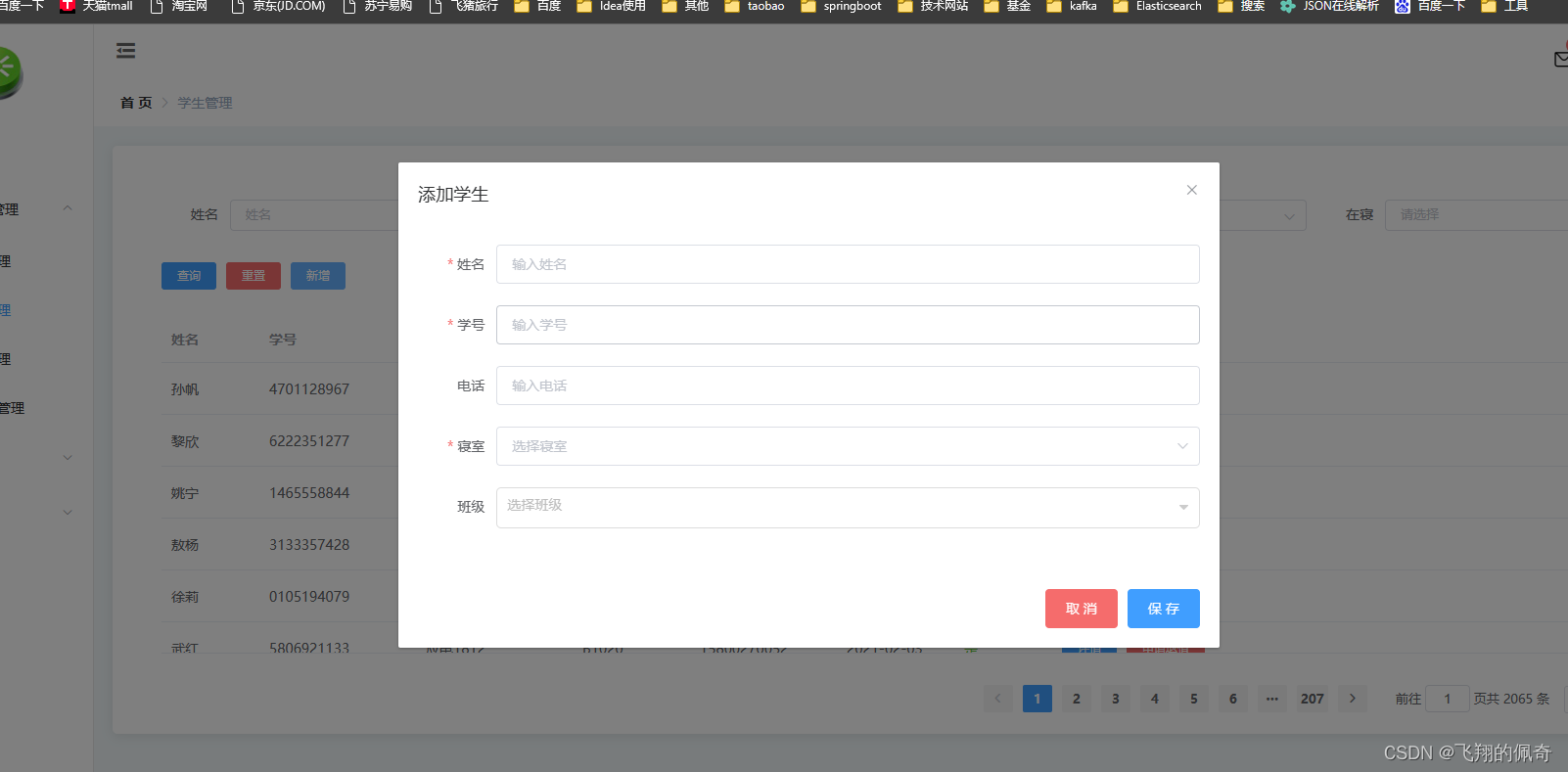
Task: Select page 6 in pagination
Action: (x=1233, y=699)
